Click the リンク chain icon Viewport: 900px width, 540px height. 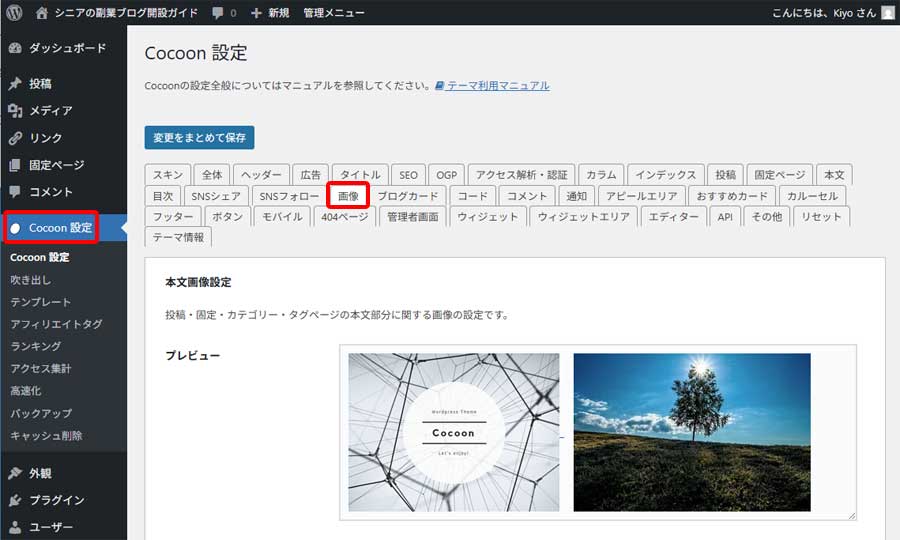coord(15,138)
